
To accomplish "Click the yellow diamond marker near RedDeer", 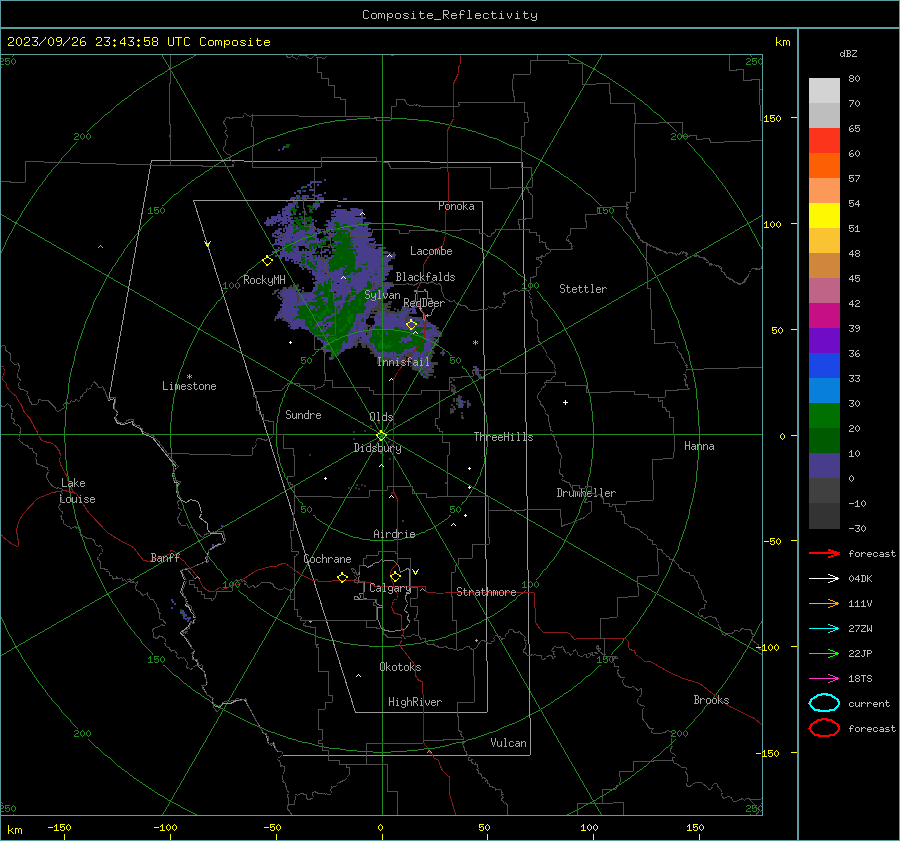I will click(x=412, y=325).
